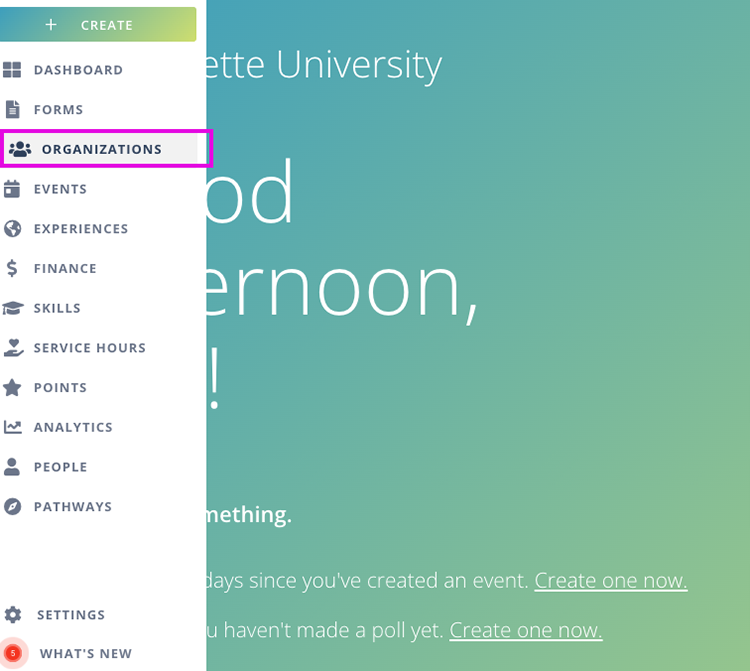Click the Forms document icon

13,109
